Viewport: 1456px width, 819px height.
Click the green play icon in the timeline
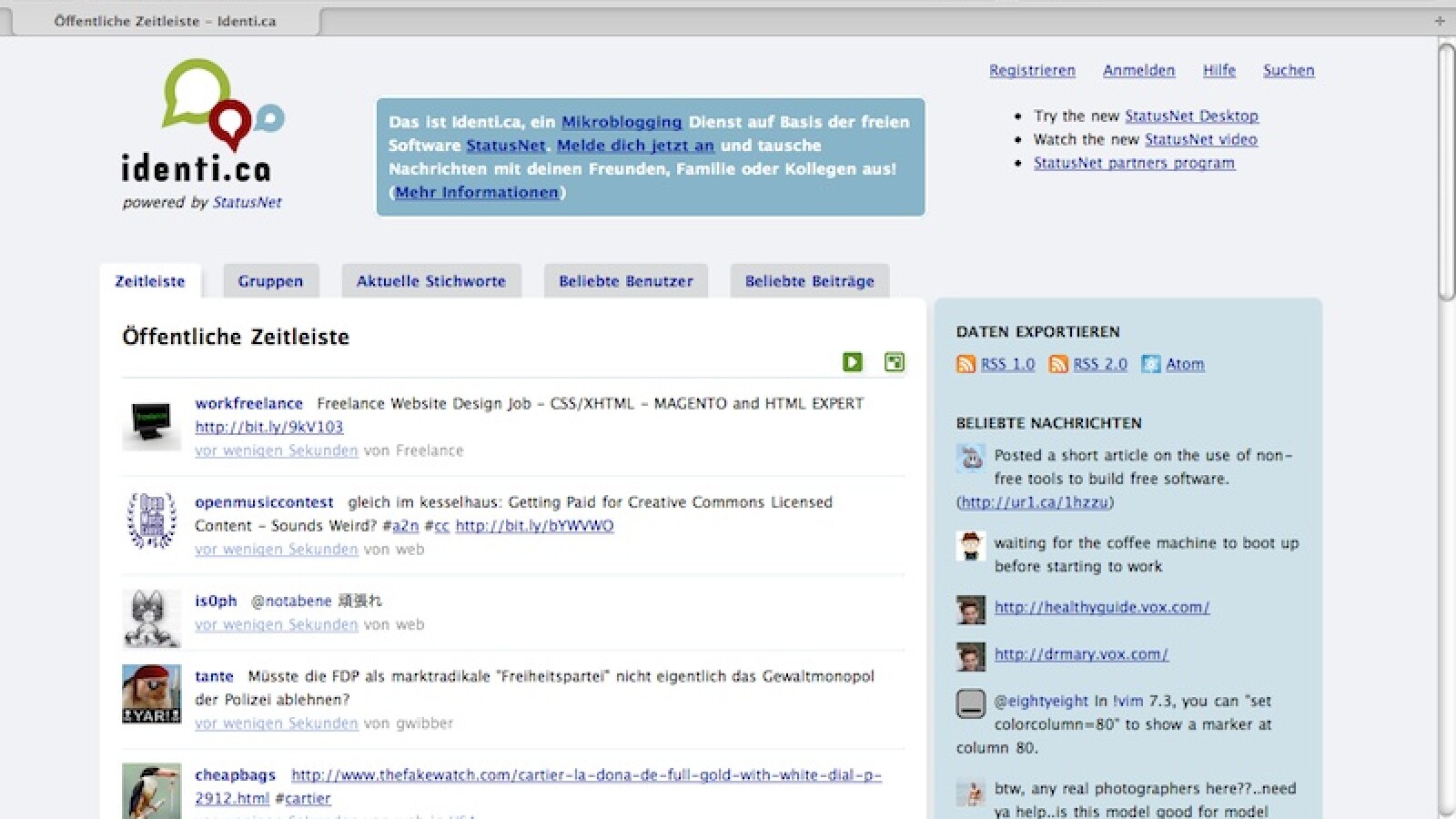852,362
